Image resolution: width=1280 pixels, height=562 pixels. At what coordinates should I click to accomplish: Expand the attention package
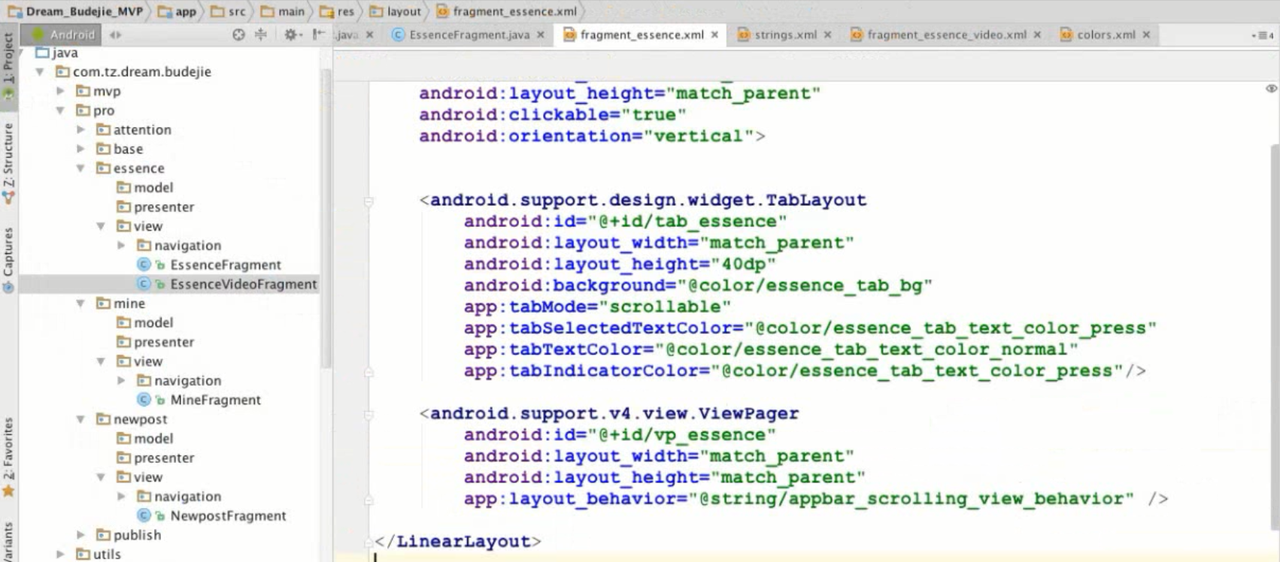(82, 130)
